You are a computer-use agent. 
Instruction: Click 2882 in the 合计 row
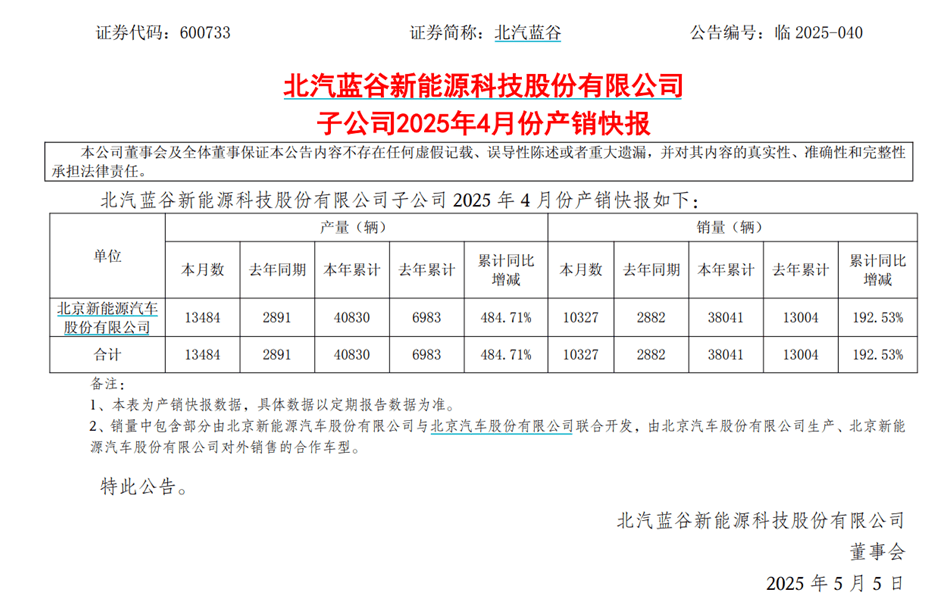click(652, 355)
